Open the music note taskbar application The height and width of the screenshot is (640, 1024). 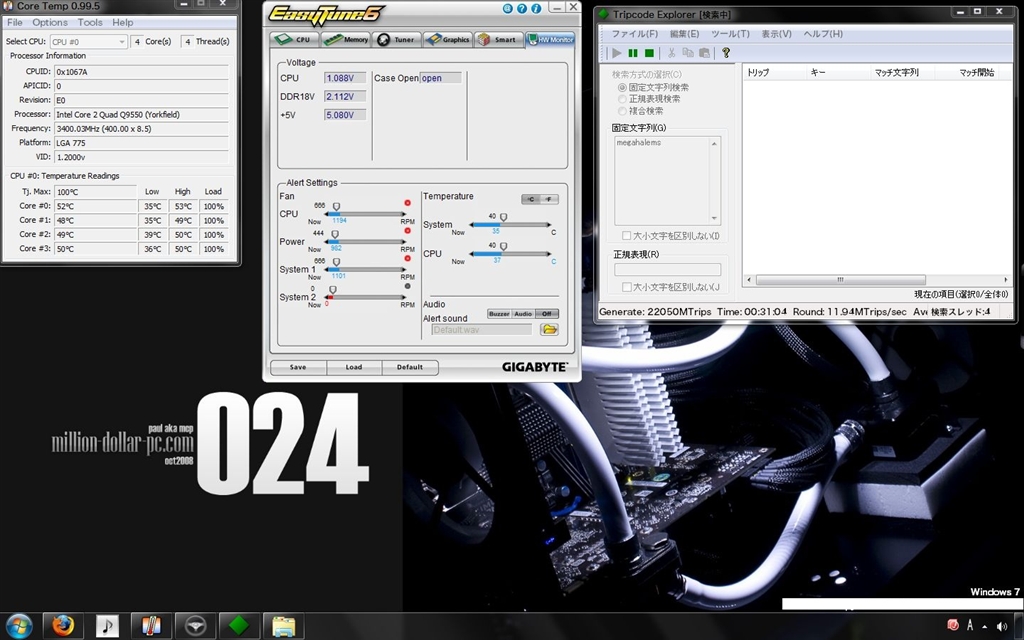108,626
